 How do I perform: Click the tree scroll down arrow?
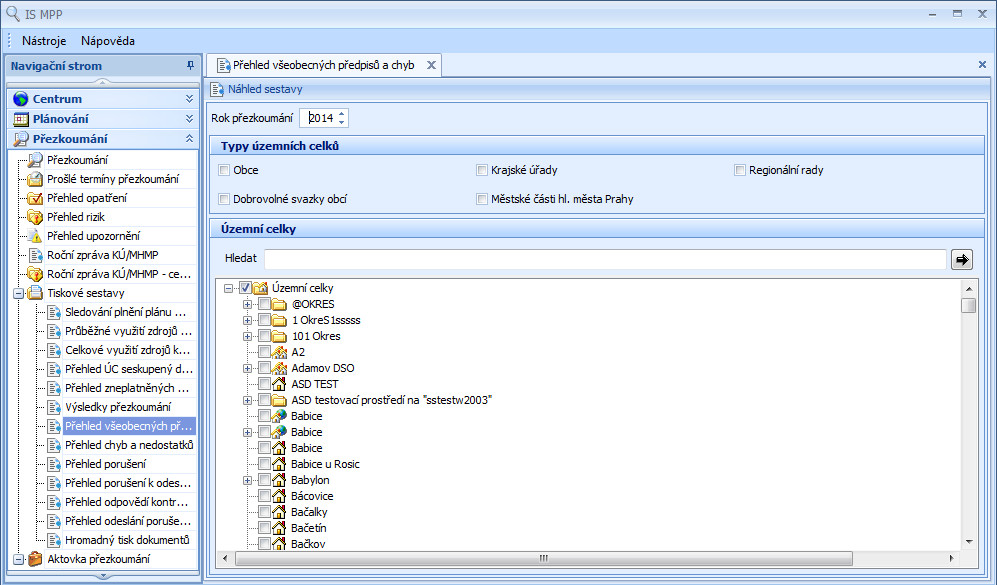969,542
